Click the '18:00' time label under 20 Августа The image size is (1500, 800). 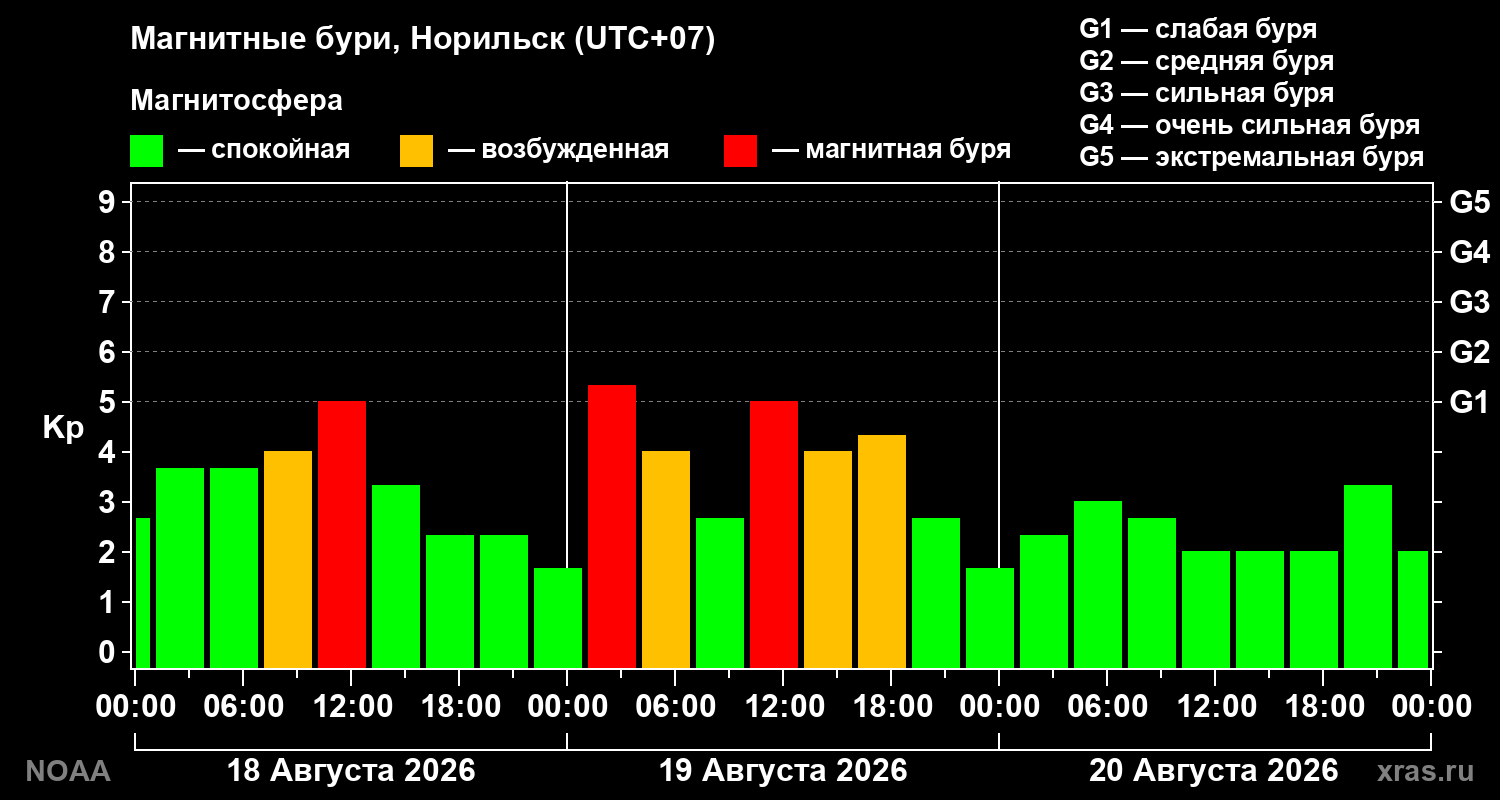(x=1323, y=706)
